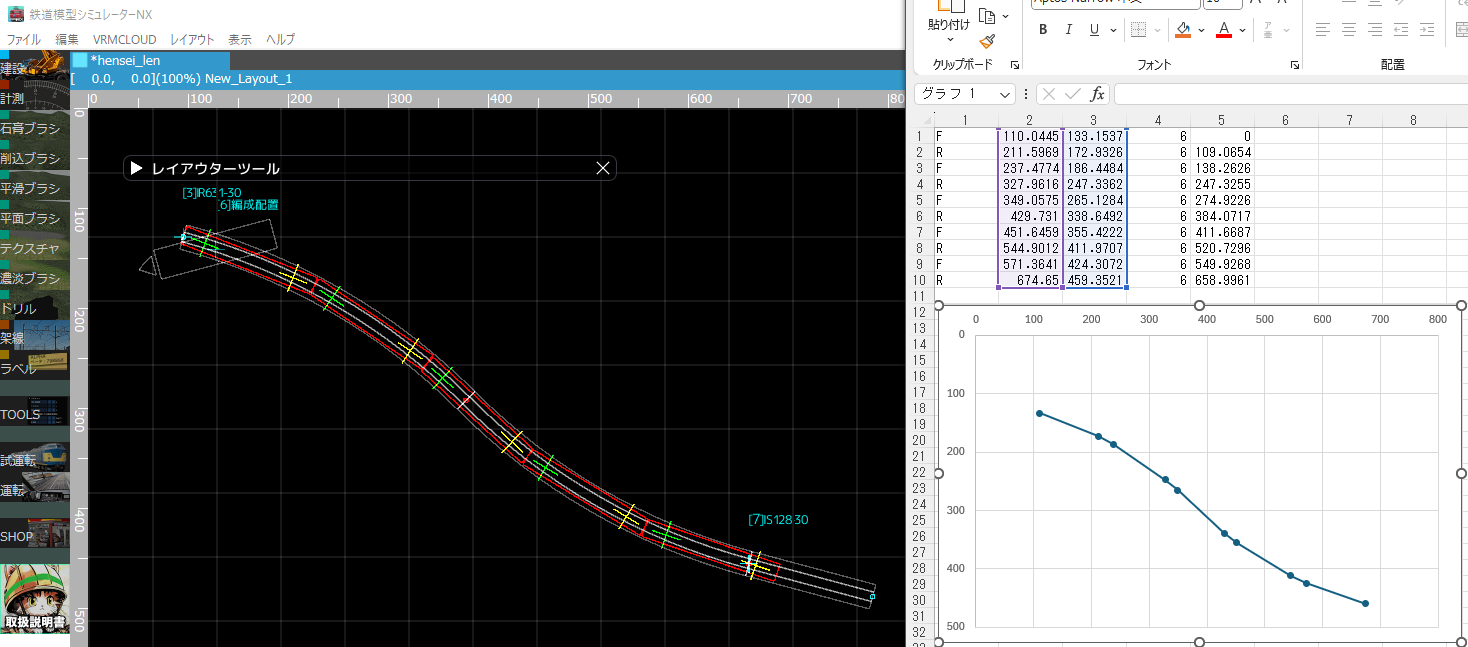Click the format painter brush icon

click(987, 41)
